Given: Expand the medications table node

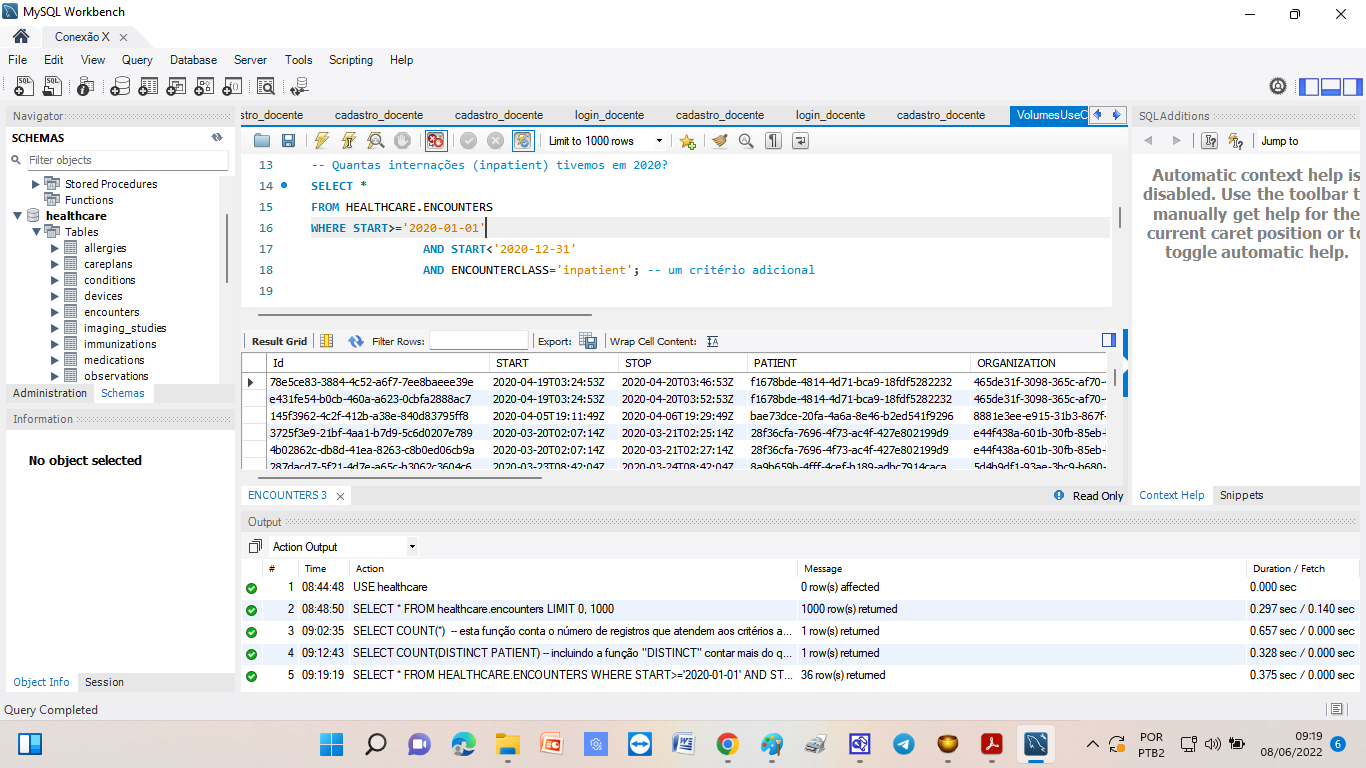Looking at the screenshot, I should point(55,360).
